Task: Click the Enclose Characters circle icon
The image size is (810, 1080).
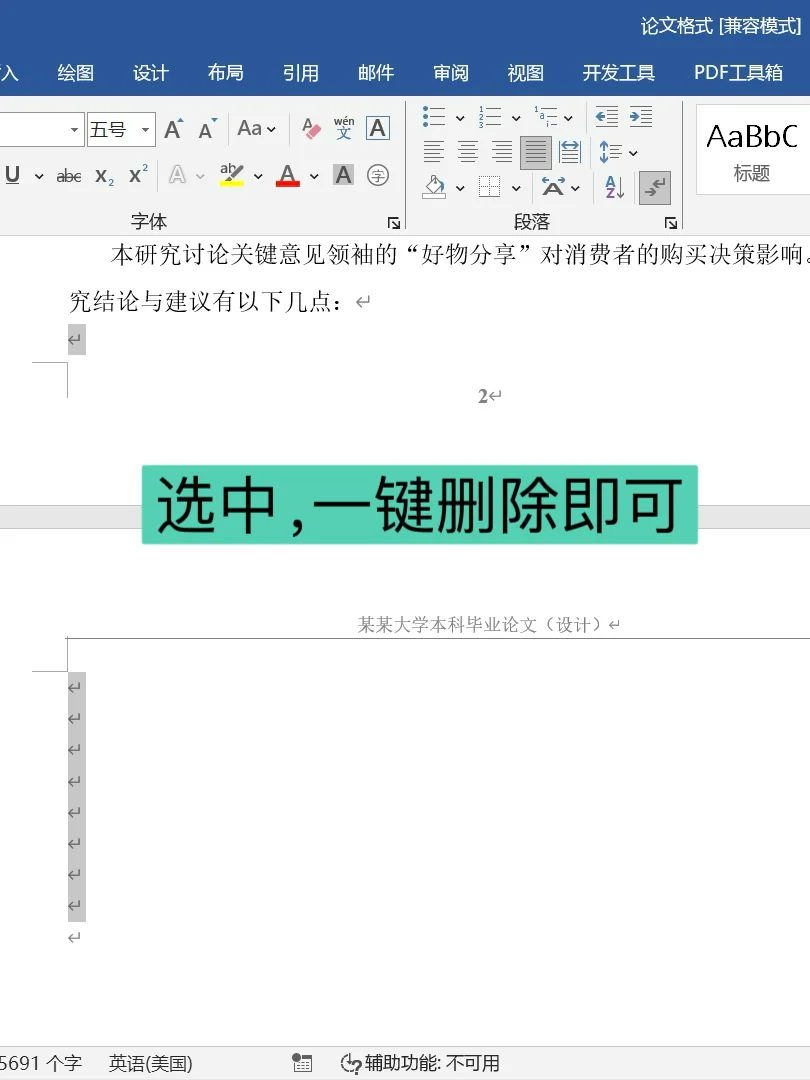Action: point(378,176)
